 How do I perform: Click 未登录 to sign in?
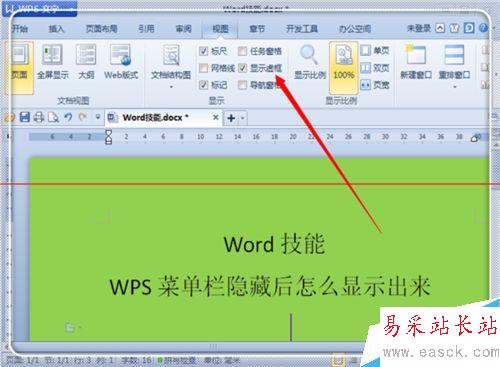point(419,28)
